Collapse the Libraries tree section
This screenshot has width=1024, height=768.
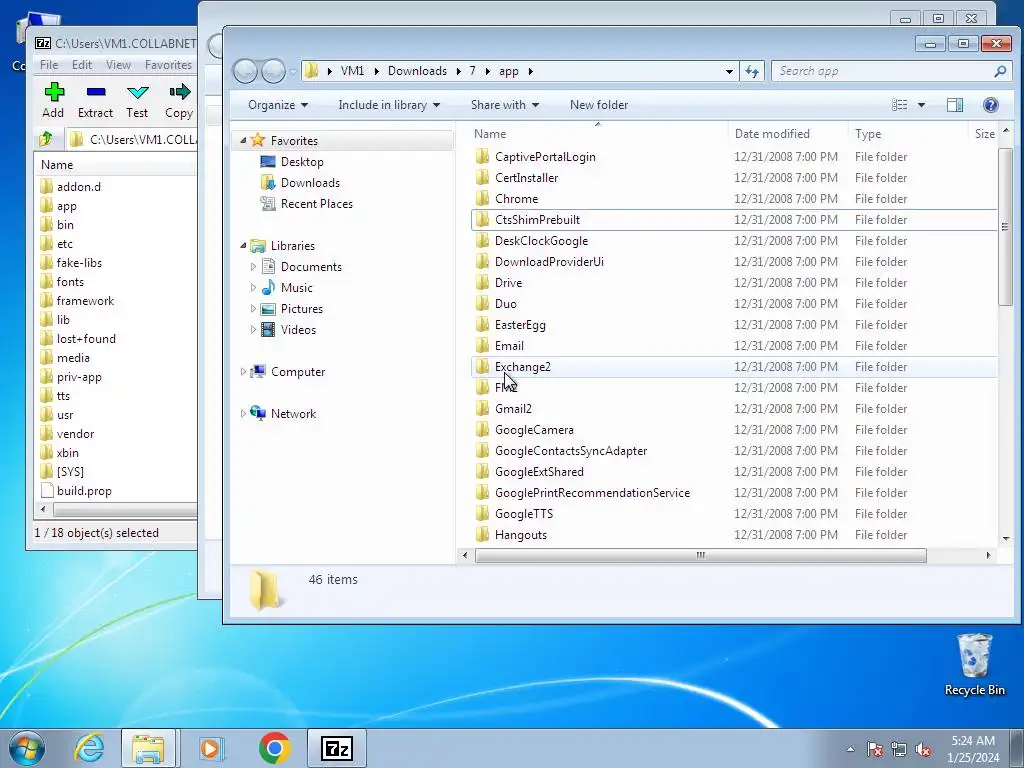pos(243,246)
